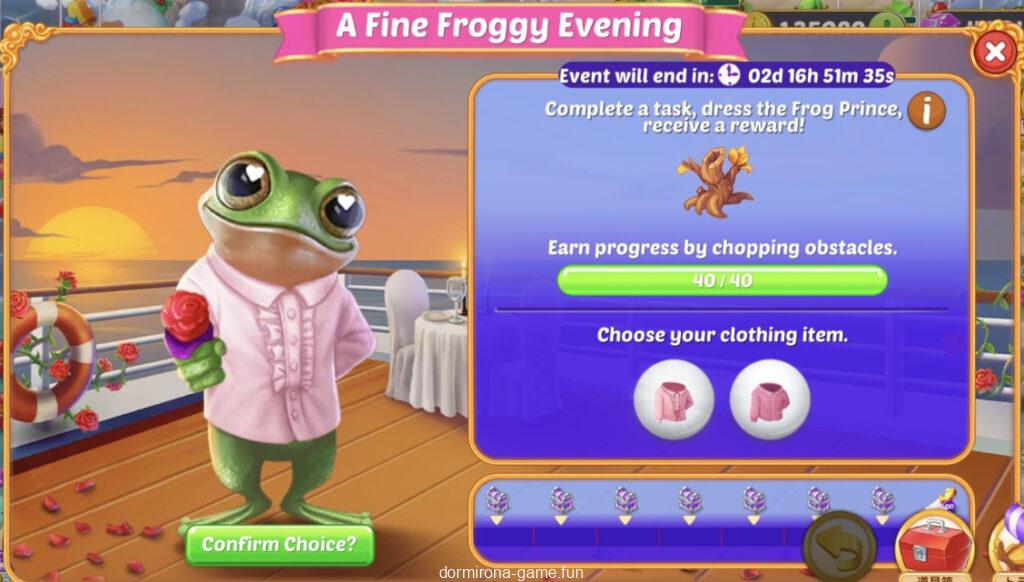
Task: Click the fifth purple bouquet reward marker
Action: click(754, 504)
